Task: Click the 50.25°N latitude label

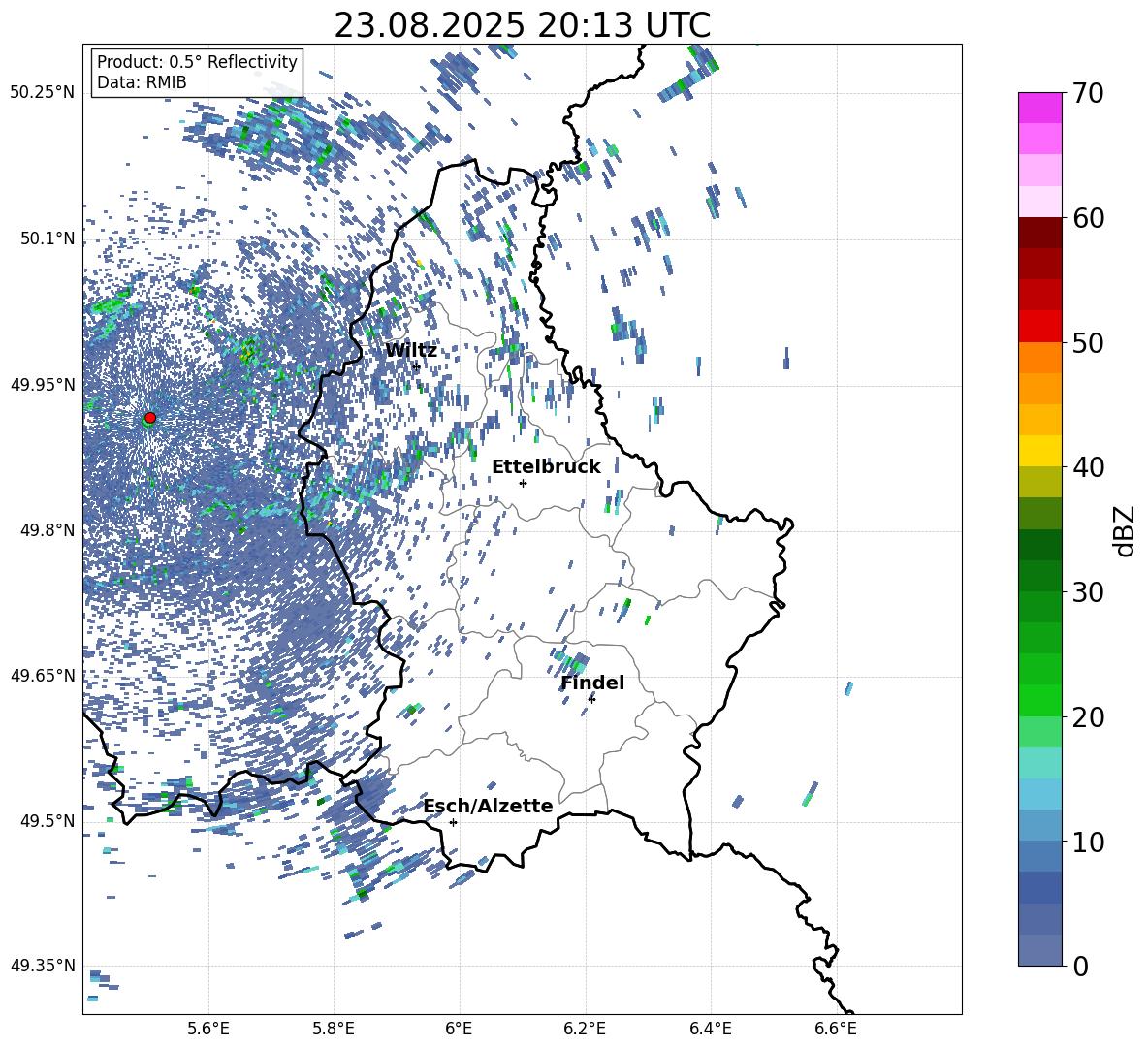Action: (x=42, y=93)
